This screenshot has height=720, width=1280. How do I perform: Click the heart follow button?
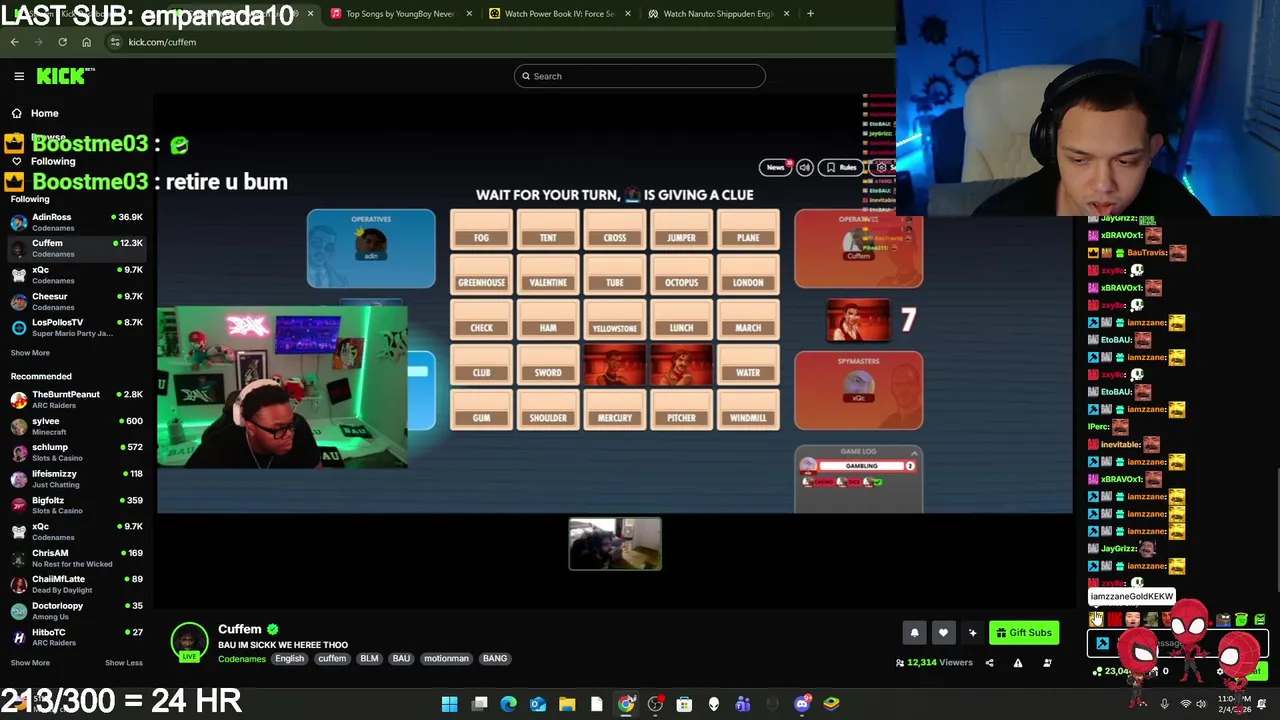coord(943,632)
